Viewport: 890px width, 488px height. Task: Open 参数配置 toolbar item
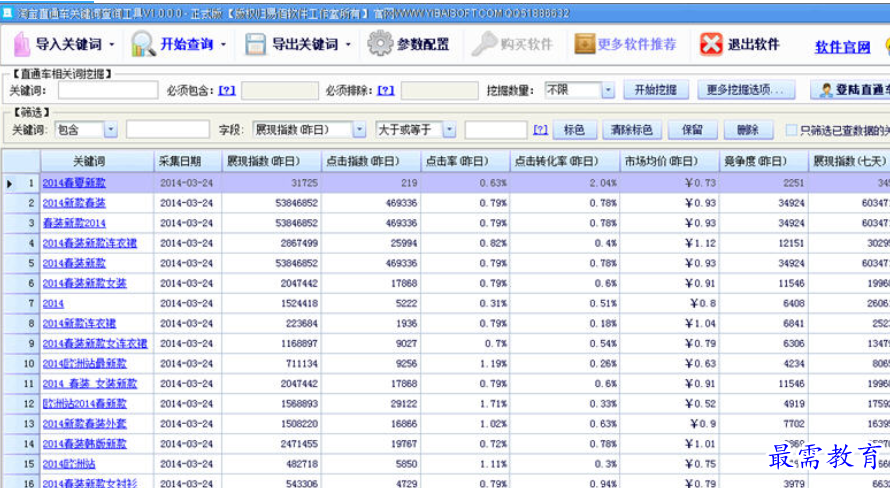(408, 44)
